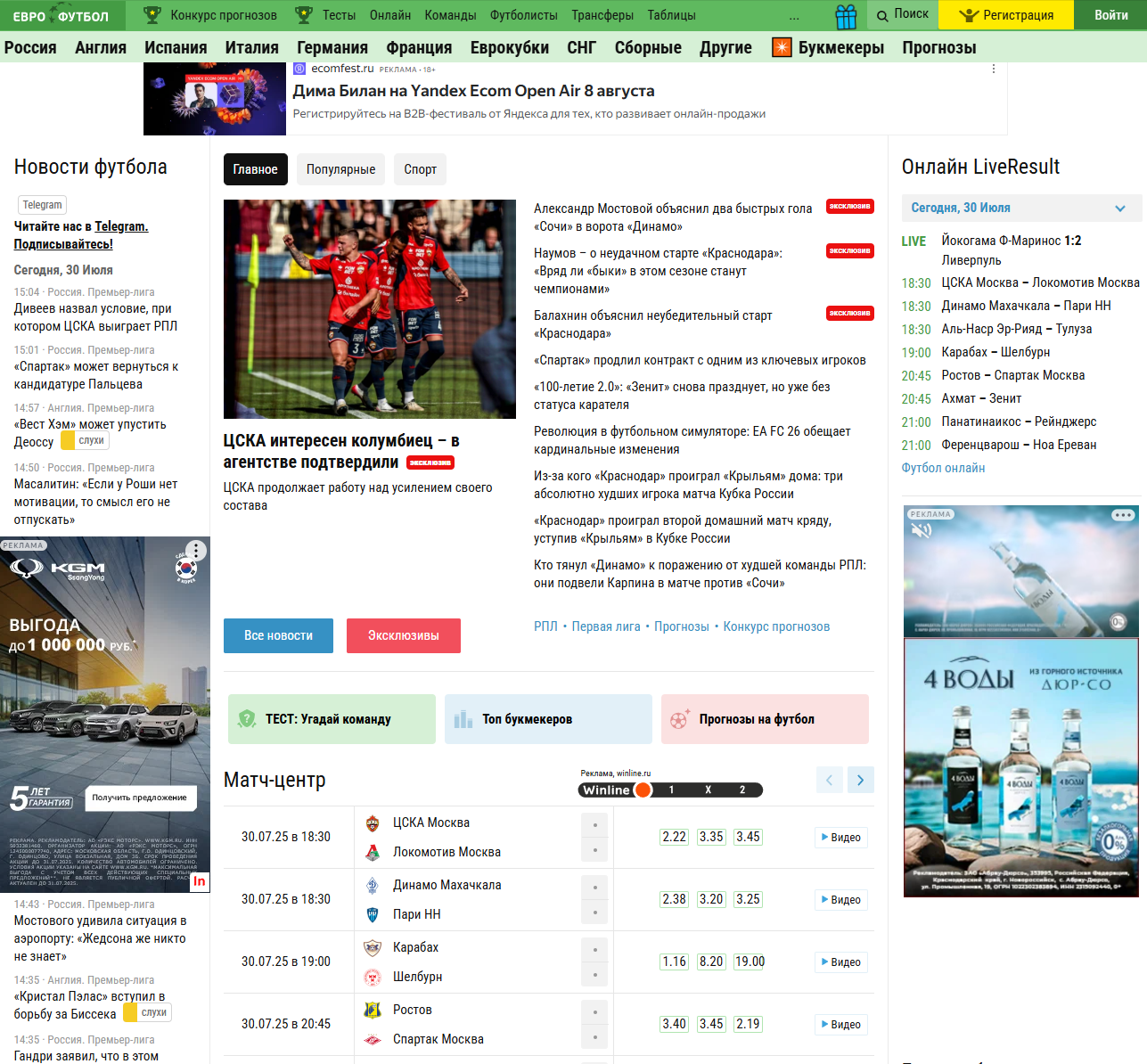Open the Англия section in navigation
1147x1064 pixels.
[x=101, y=47]
